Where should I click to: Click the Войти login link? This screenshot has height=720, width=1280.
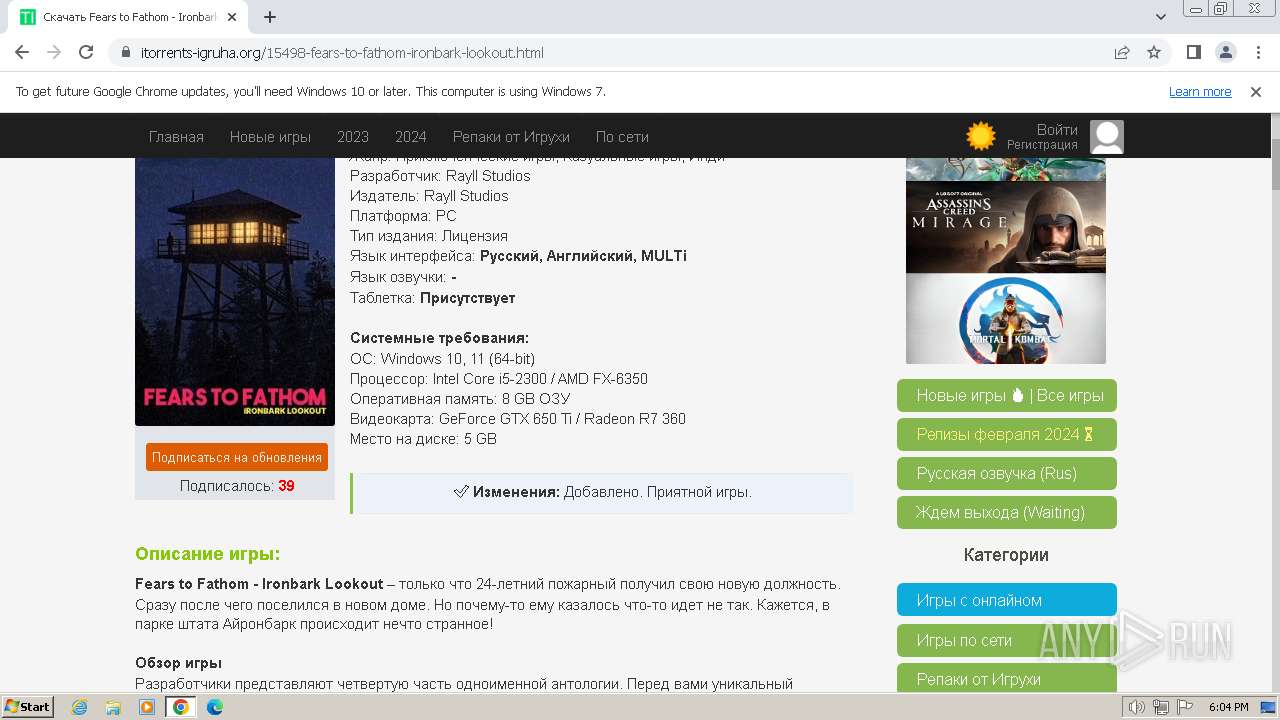coord(1057,130)
